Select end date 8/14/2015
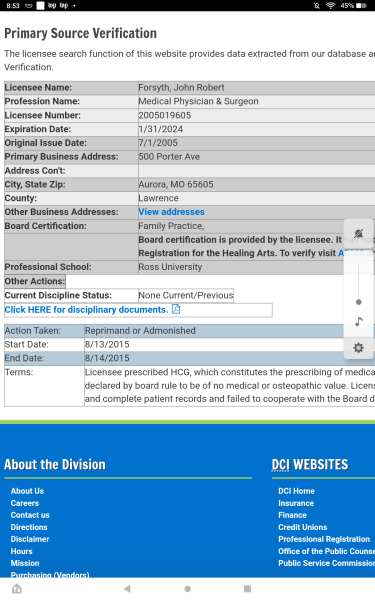Screen dimensions: 375x600 pyautogui.click(x=107, y=358)
